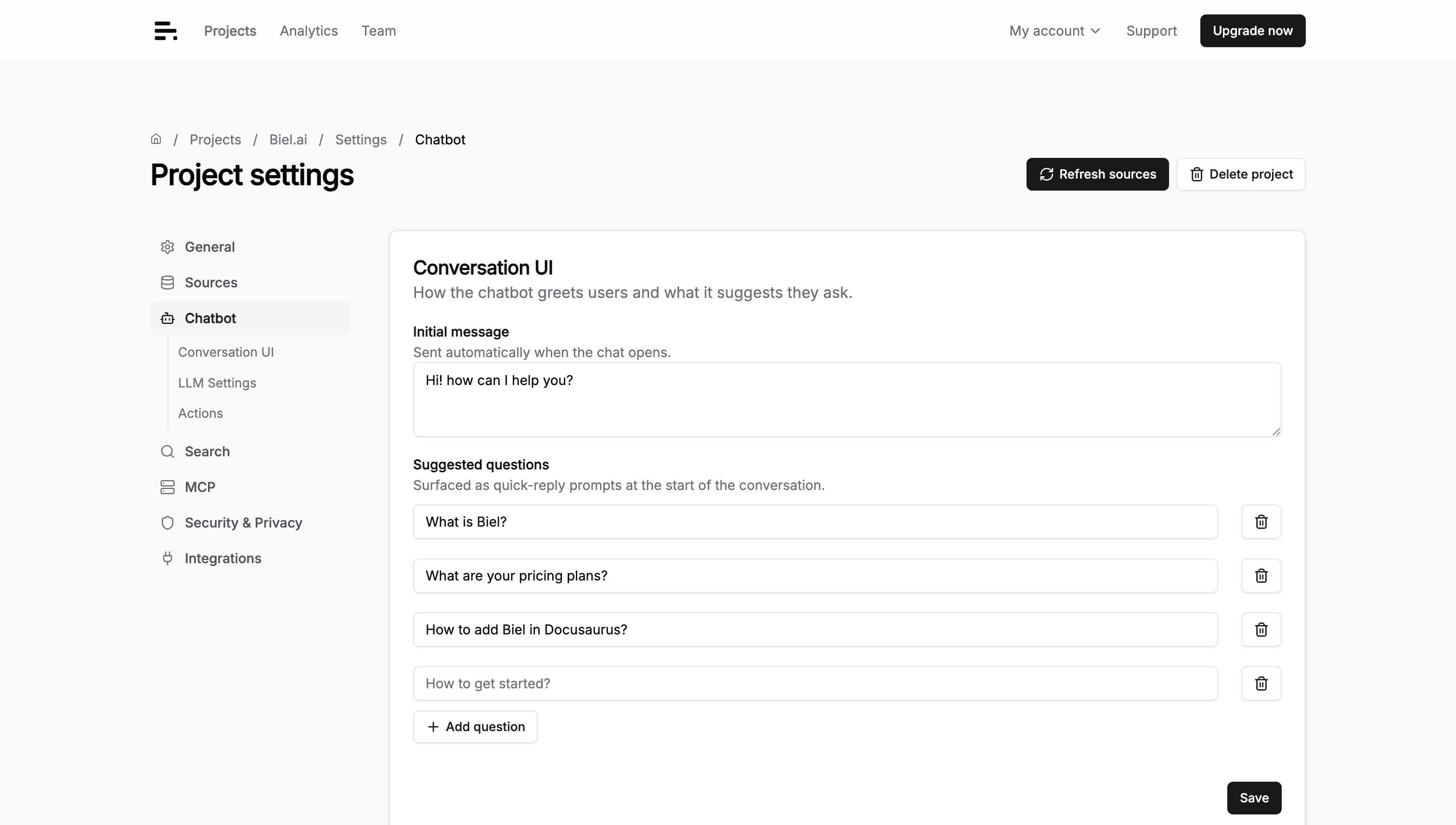Click the General gear icon in sidebar
Image resolution: width=1456 pixels, height=825 pixels.
tap(167, 247)
